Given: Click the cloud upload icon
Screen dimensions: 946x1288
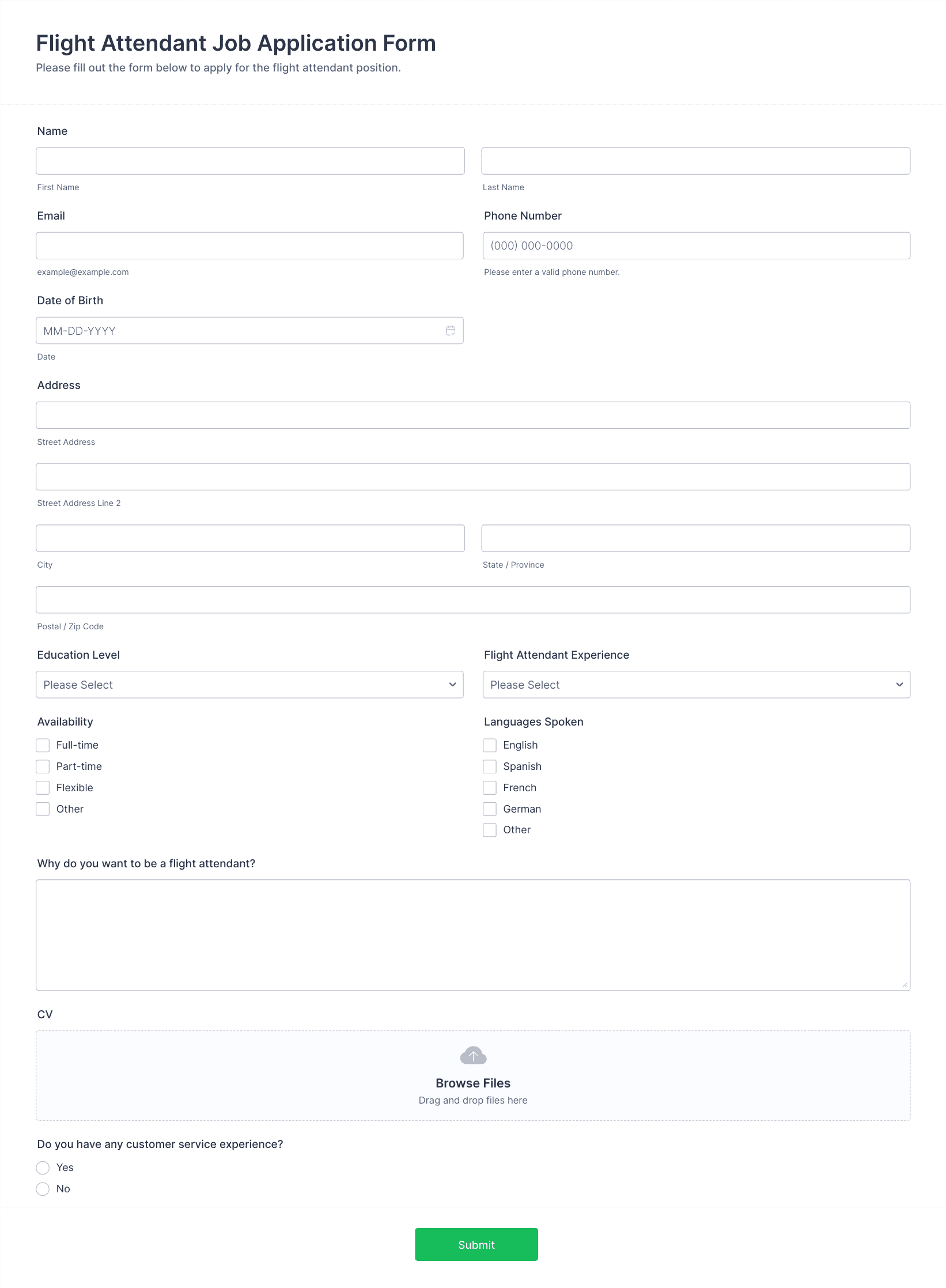Looking at the screenshot, I should point(473,1056).
